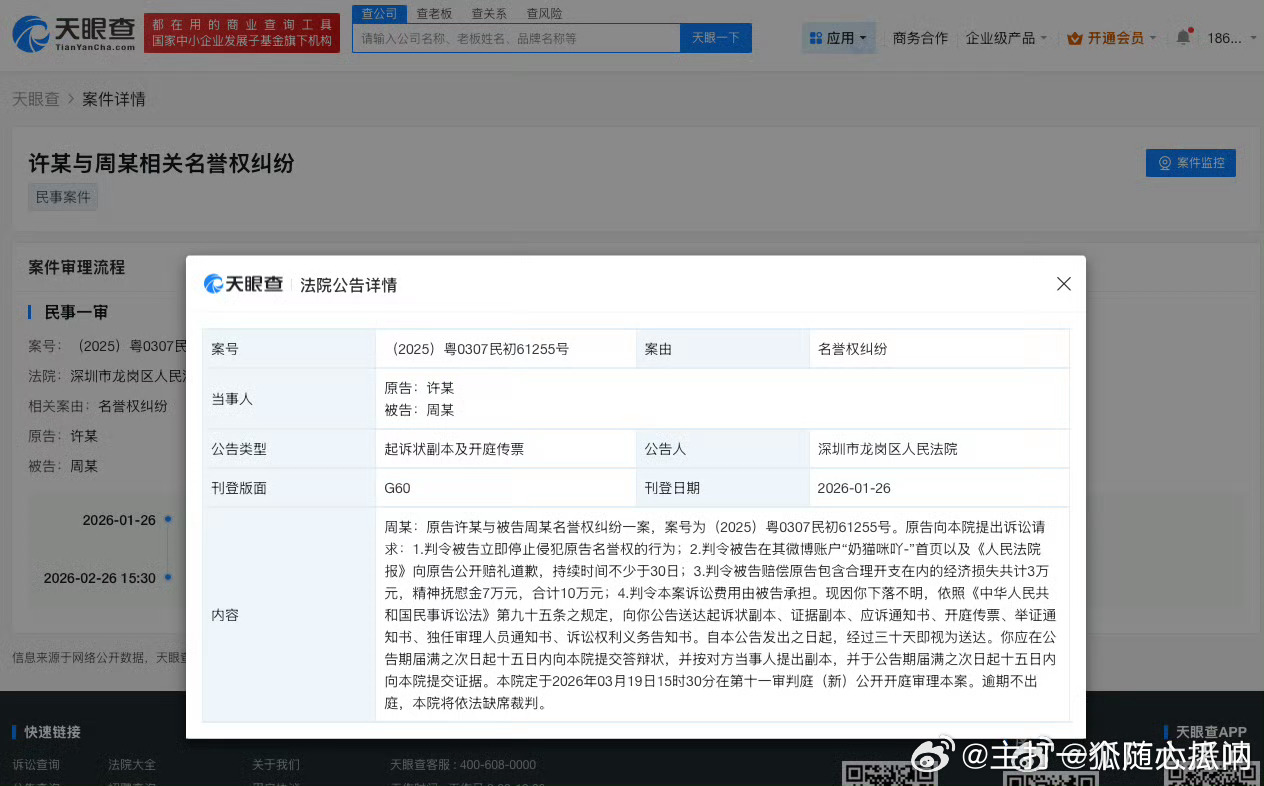Screen dimensions: 1264x786
Task: Click the crown icon beside 开通会员
Action: coord(1077,37)
